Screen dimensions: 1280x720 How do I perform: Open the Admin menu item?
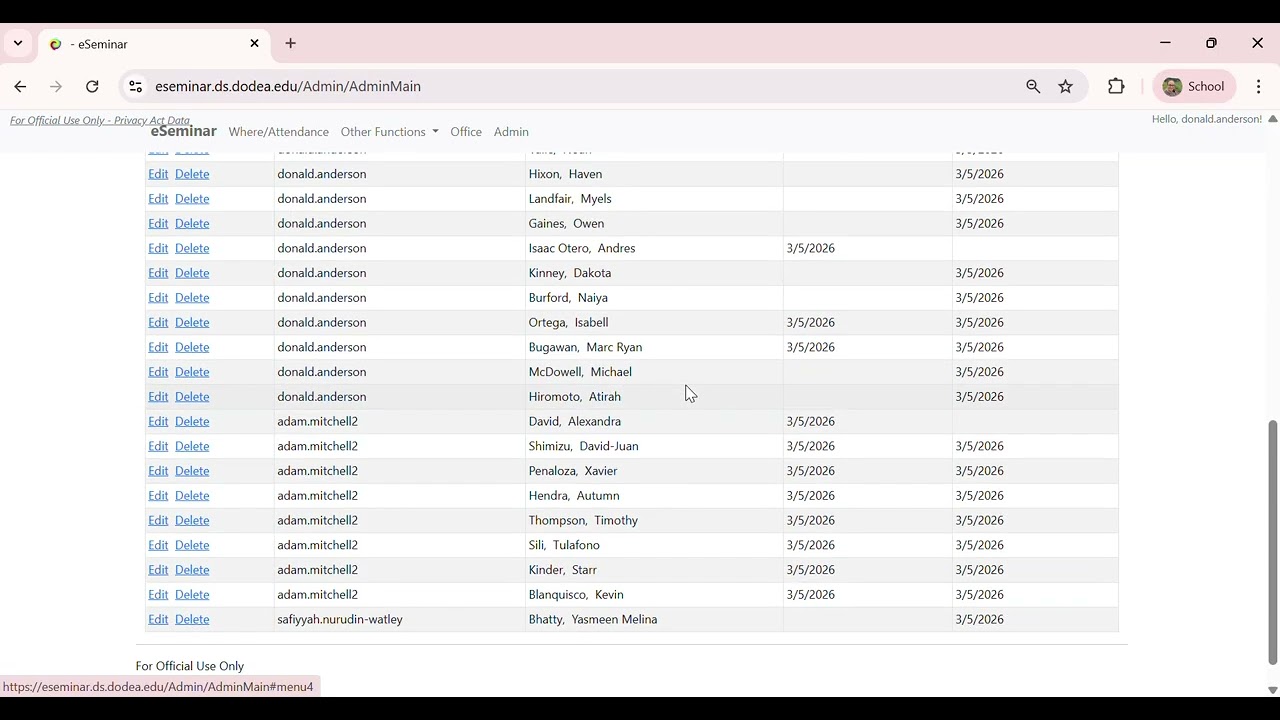click(x=511, y=132)
